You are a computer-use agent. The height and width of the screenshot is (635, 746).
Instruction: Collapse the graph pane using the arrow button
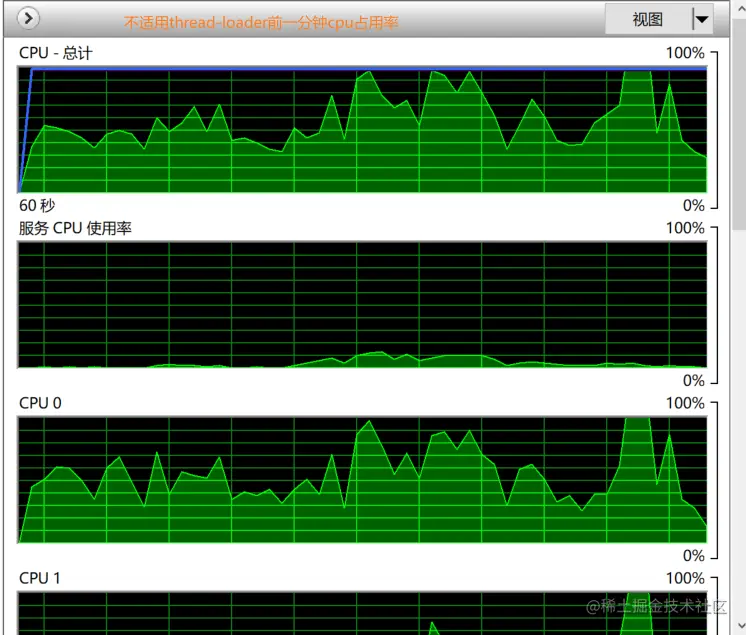tap(28, 19)
